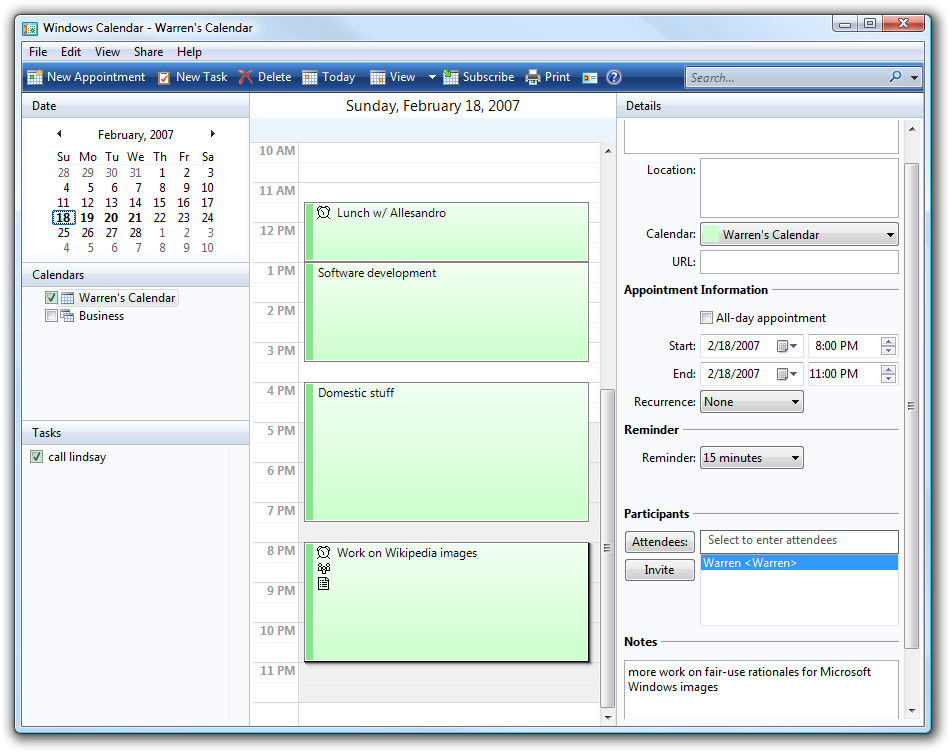
Task: Click Business calendar group icon
Action: click(67, 316)
